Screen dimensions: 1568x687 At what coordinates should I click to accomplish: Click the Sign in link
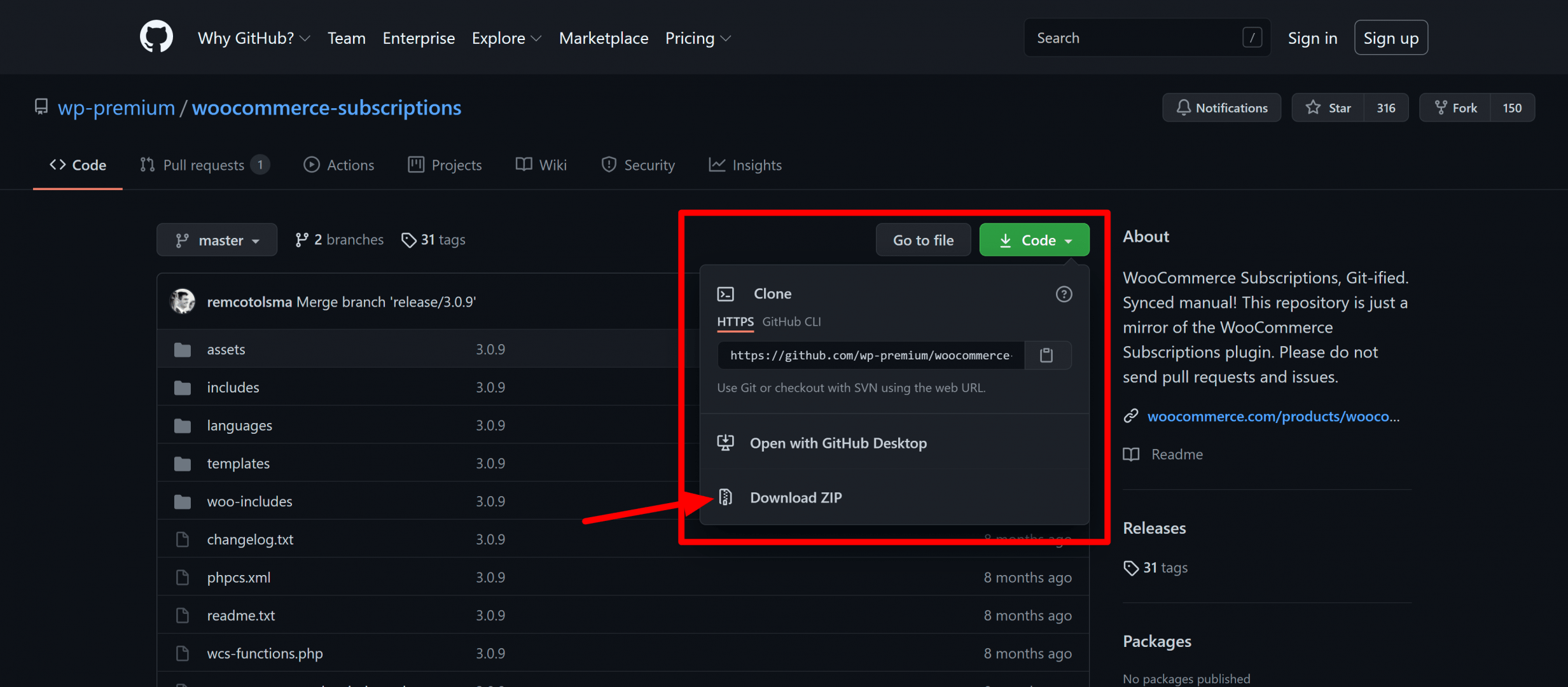1312,38
